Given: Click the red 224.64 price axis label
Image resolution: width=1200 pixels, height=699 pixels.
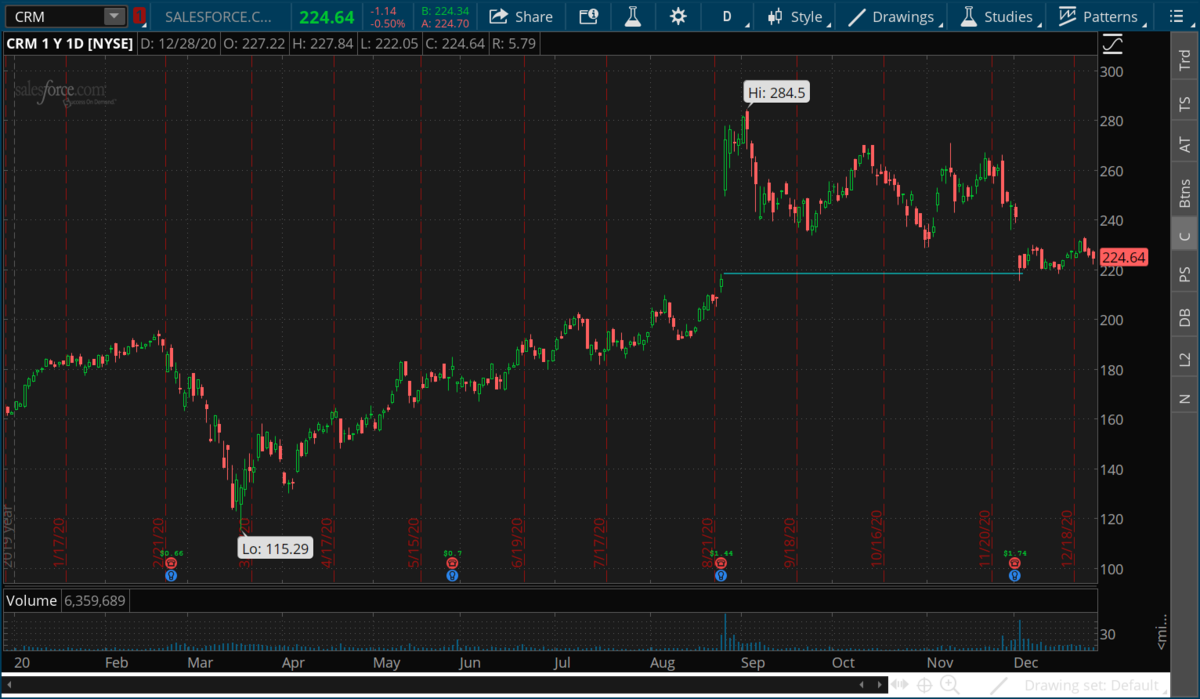Looking at the screenshot, I should tap(1123, 257).
